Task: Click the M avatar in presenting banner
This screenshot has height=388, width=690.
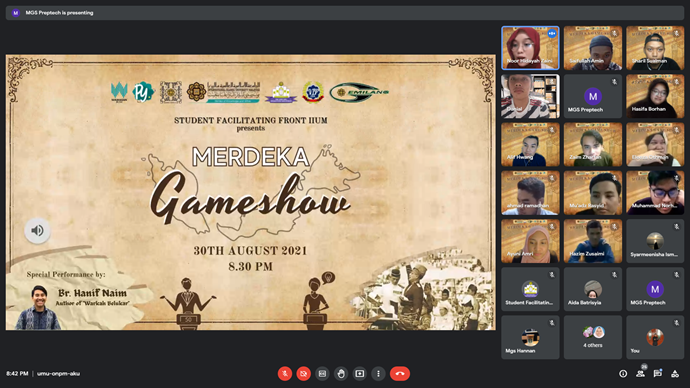Action: pos(16,13)
